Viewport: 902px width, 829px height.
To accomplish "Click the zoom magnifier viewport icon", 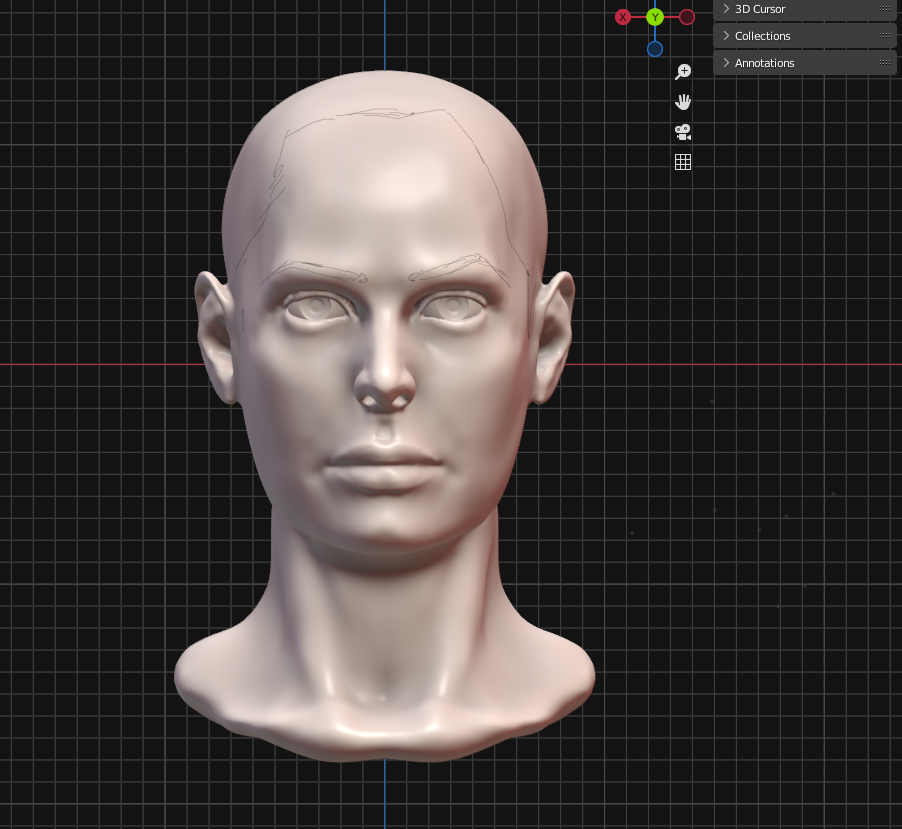I will tap(683, 72).
